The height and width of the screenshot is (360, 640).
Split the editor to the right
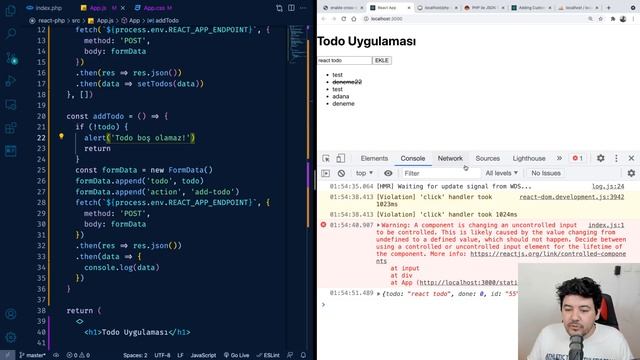(x=291, y=8)
